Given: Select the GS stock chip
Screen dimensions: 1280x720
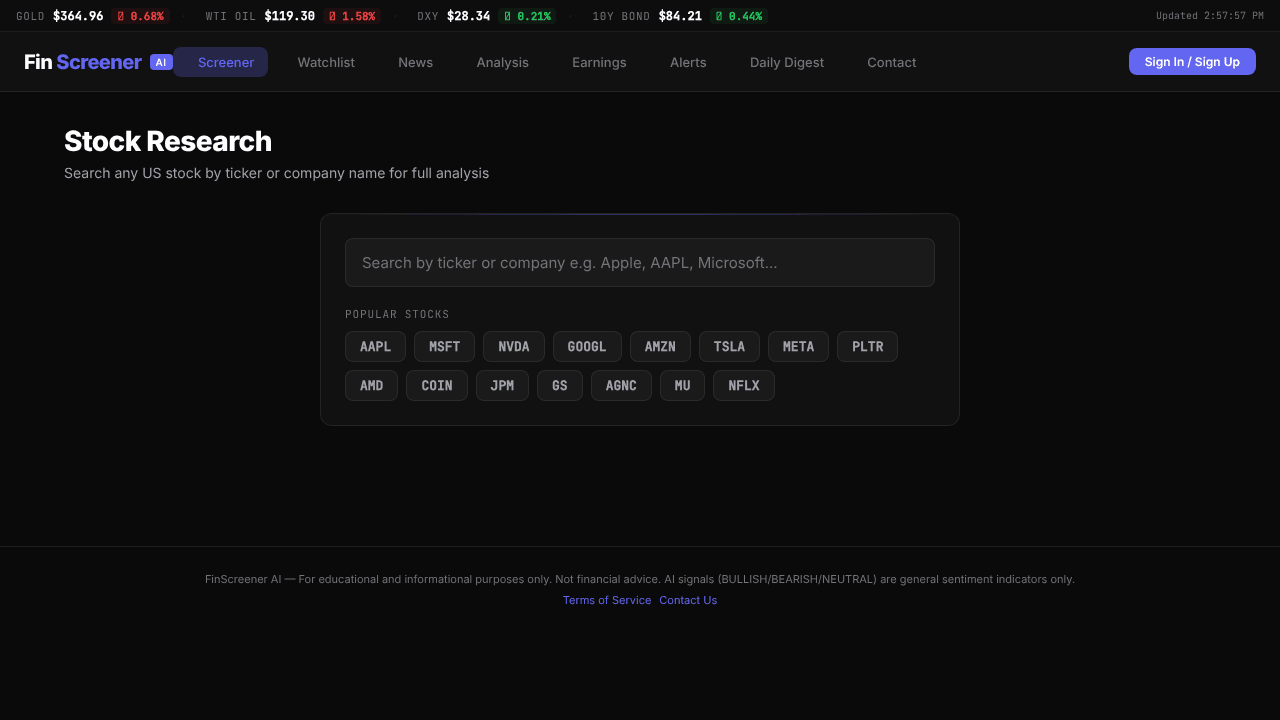Looking at the screenshot, I should pos(560,385).
